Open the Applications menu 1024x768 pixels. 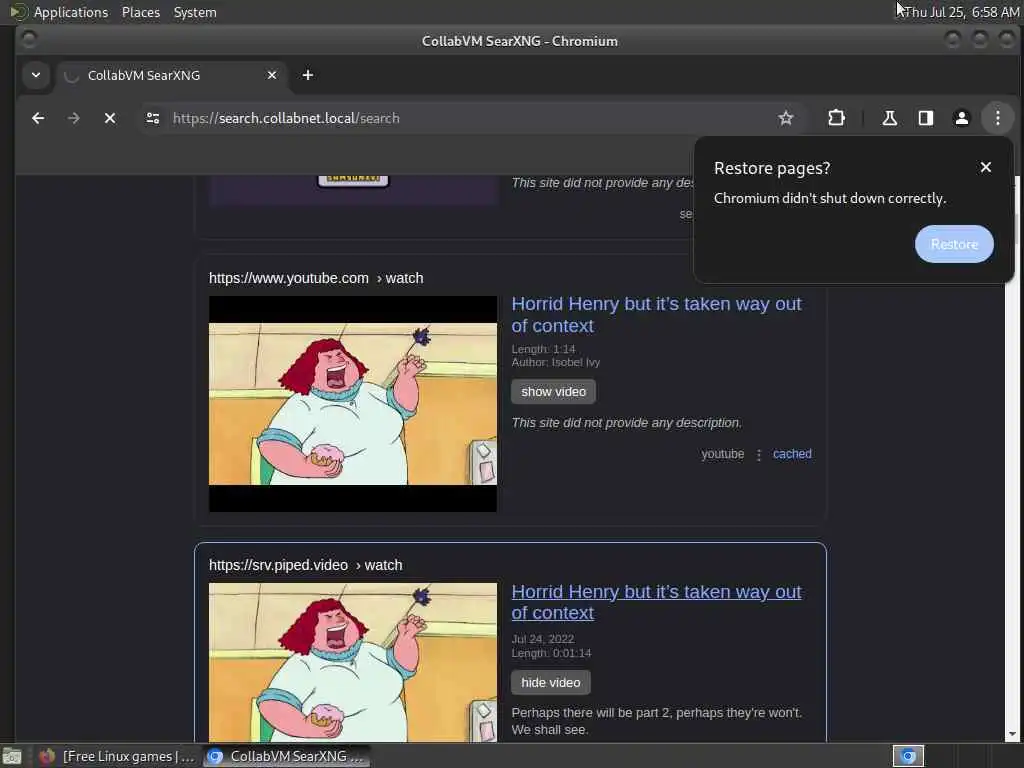71,12
